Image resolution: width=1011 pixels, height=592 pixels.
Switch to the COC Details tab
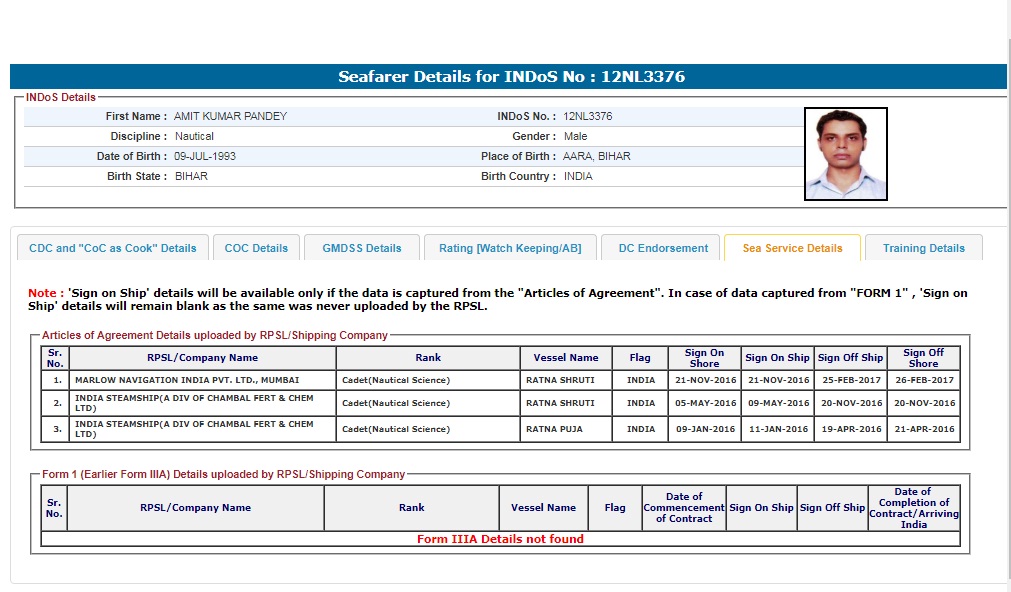point(256,248)
